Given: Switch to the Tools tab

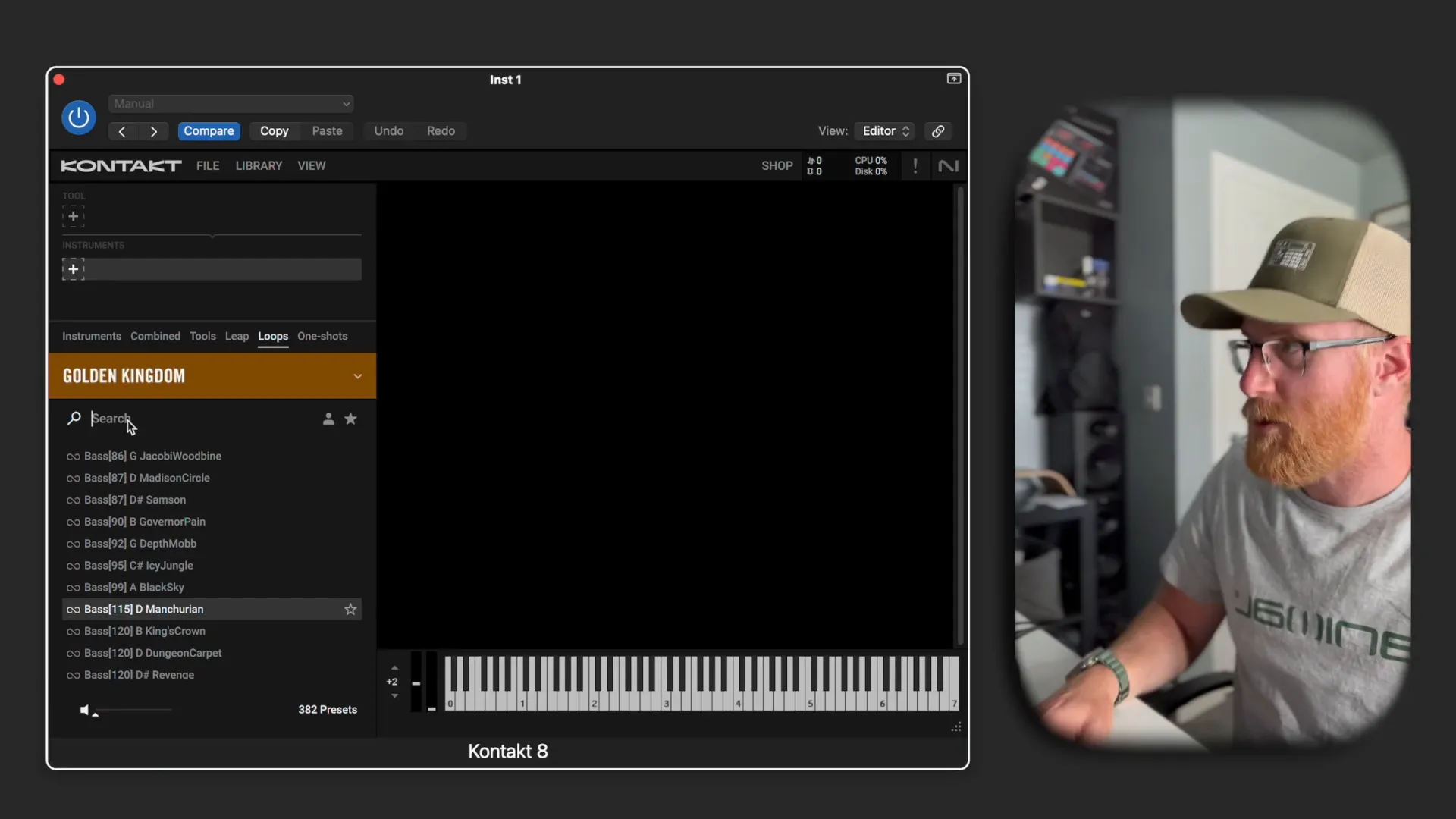Looking at the screenshot, I should tap(202, 337).
